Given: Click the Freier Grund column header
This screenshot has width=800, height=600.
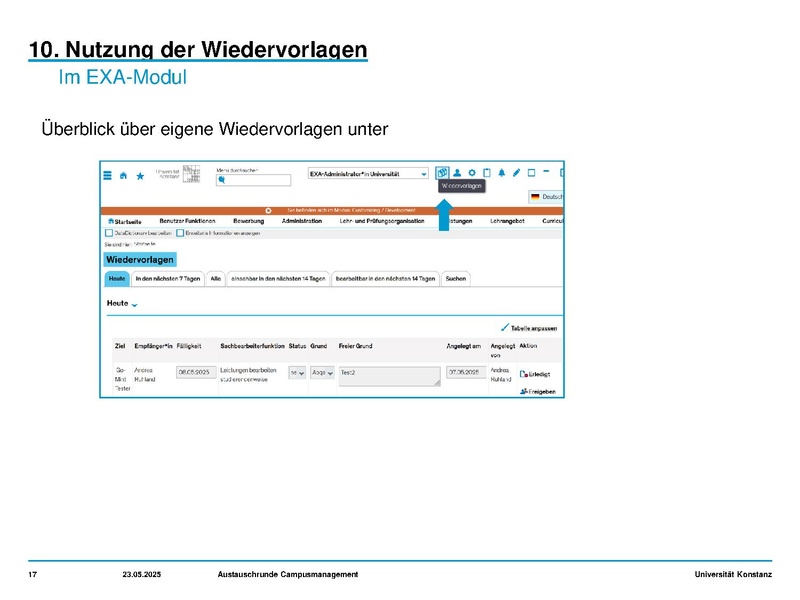Looking at the screenshot, I should click(356, 346).
